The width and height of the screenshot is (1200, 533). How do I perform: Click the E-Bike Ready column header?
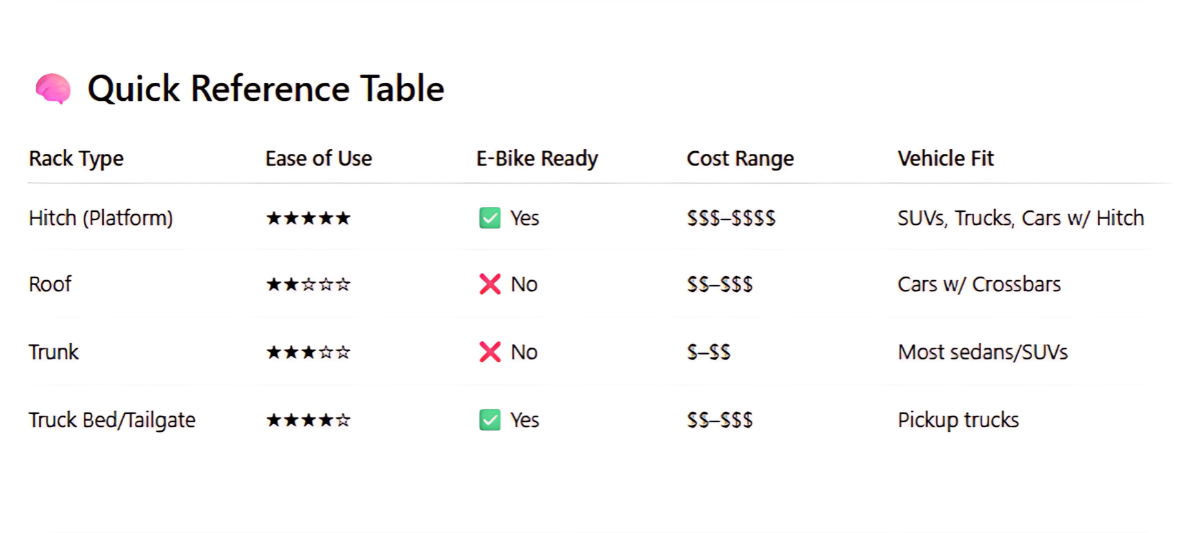(x=536, y=158)
